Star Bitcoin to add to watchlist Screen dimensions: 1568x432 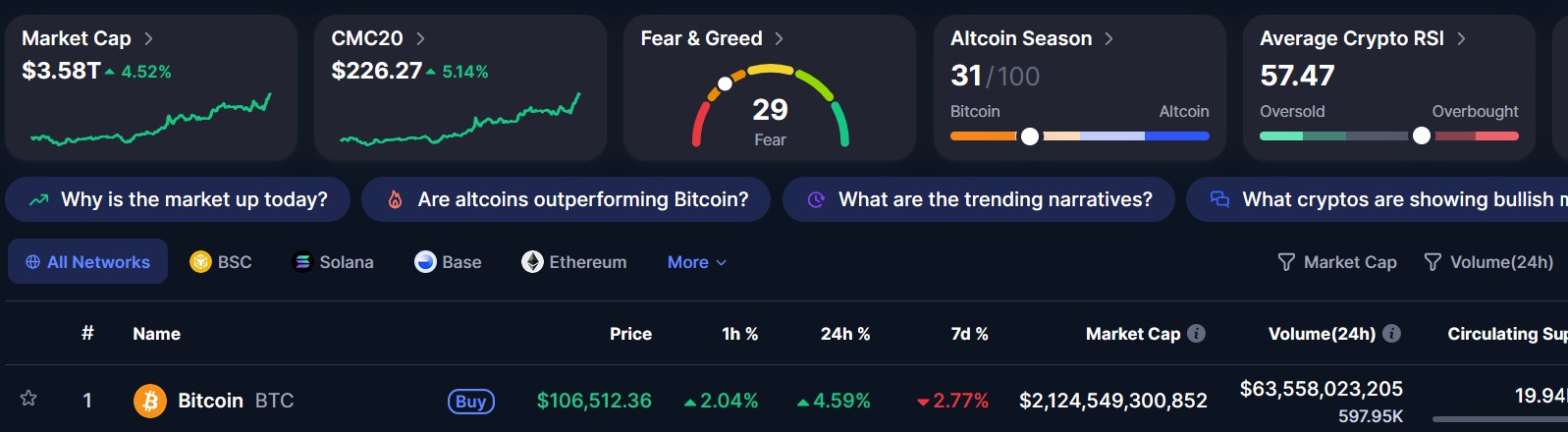[x=28, y=399]
